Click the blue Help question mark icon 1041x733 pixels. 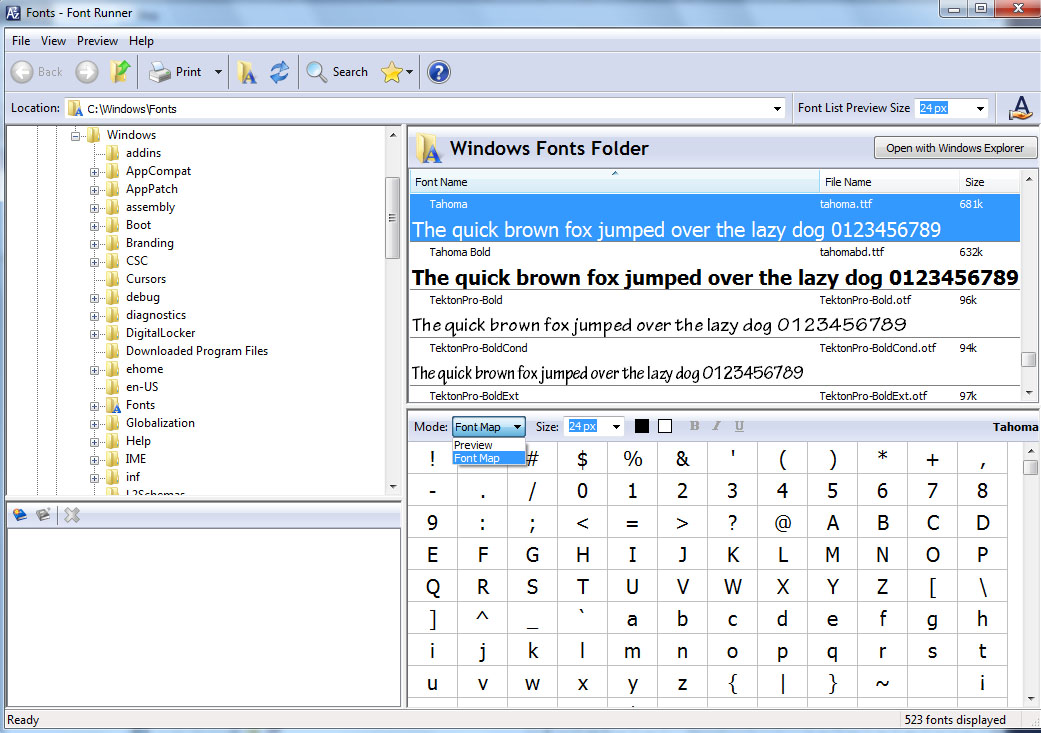pyautogui.click(x=438, y=72)
